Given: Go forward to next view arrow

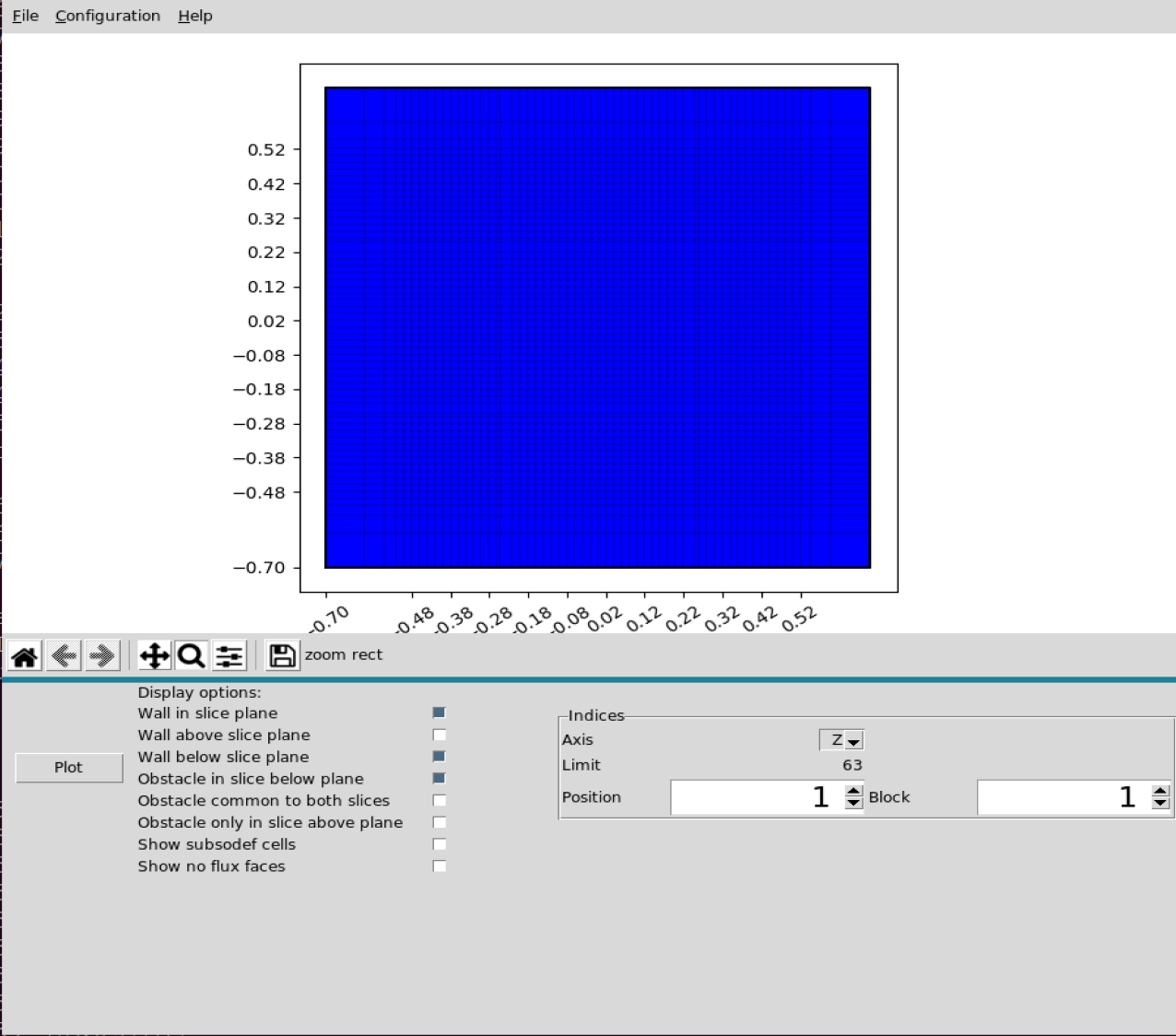Looking at the screenshot, I should point(102,655).
